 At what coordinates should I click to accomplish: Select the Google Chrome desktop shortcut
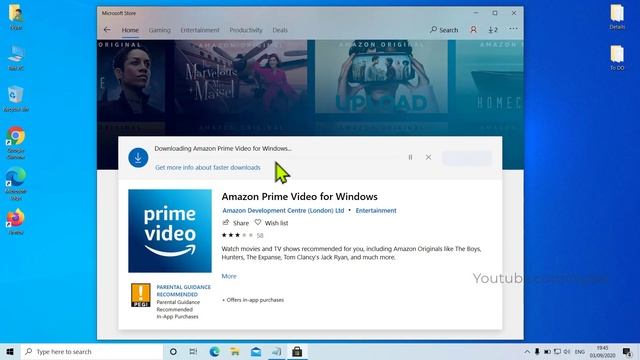coord(16,143)
